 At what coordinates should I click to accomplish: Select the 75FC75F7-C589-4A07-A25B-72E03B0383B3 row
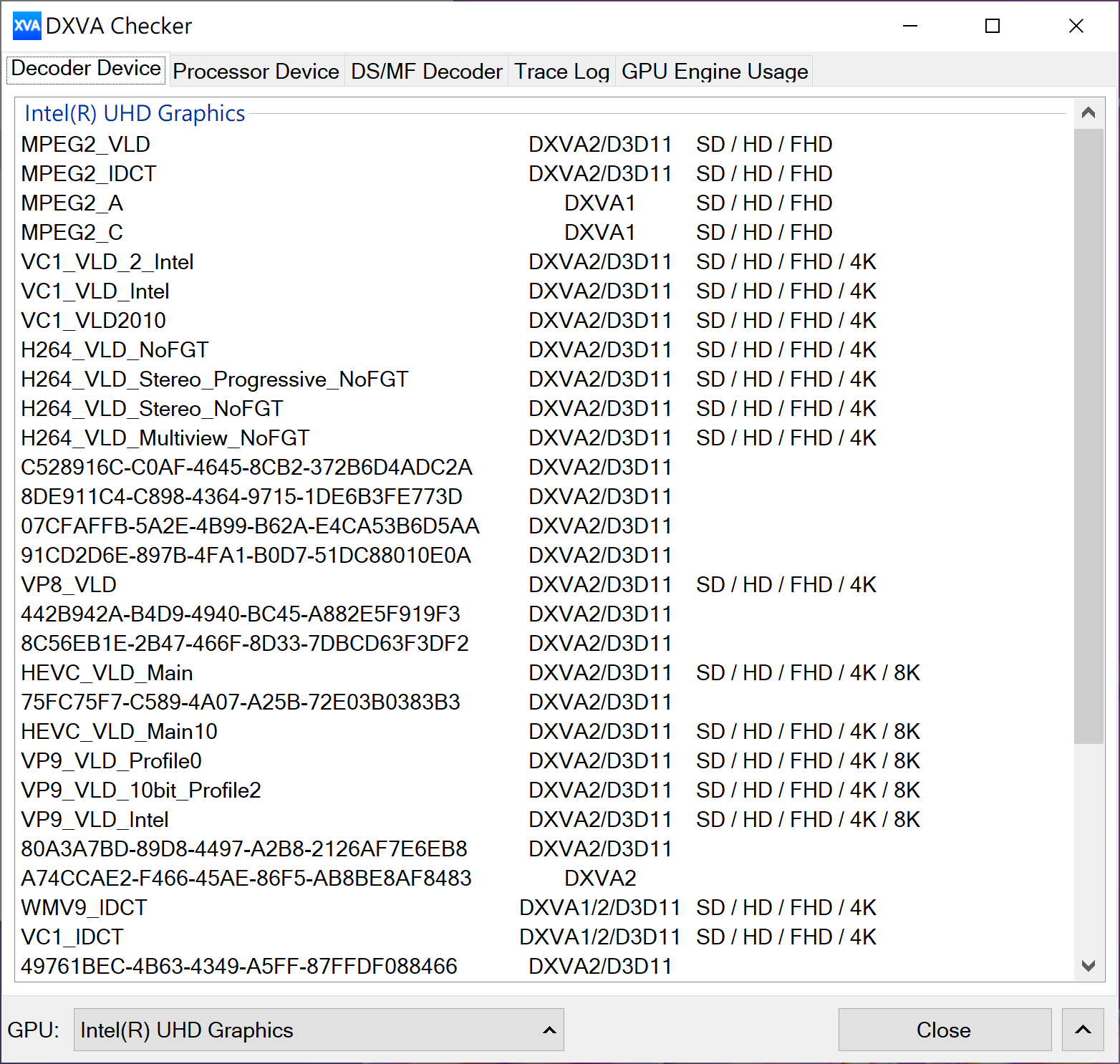(544, 702)
